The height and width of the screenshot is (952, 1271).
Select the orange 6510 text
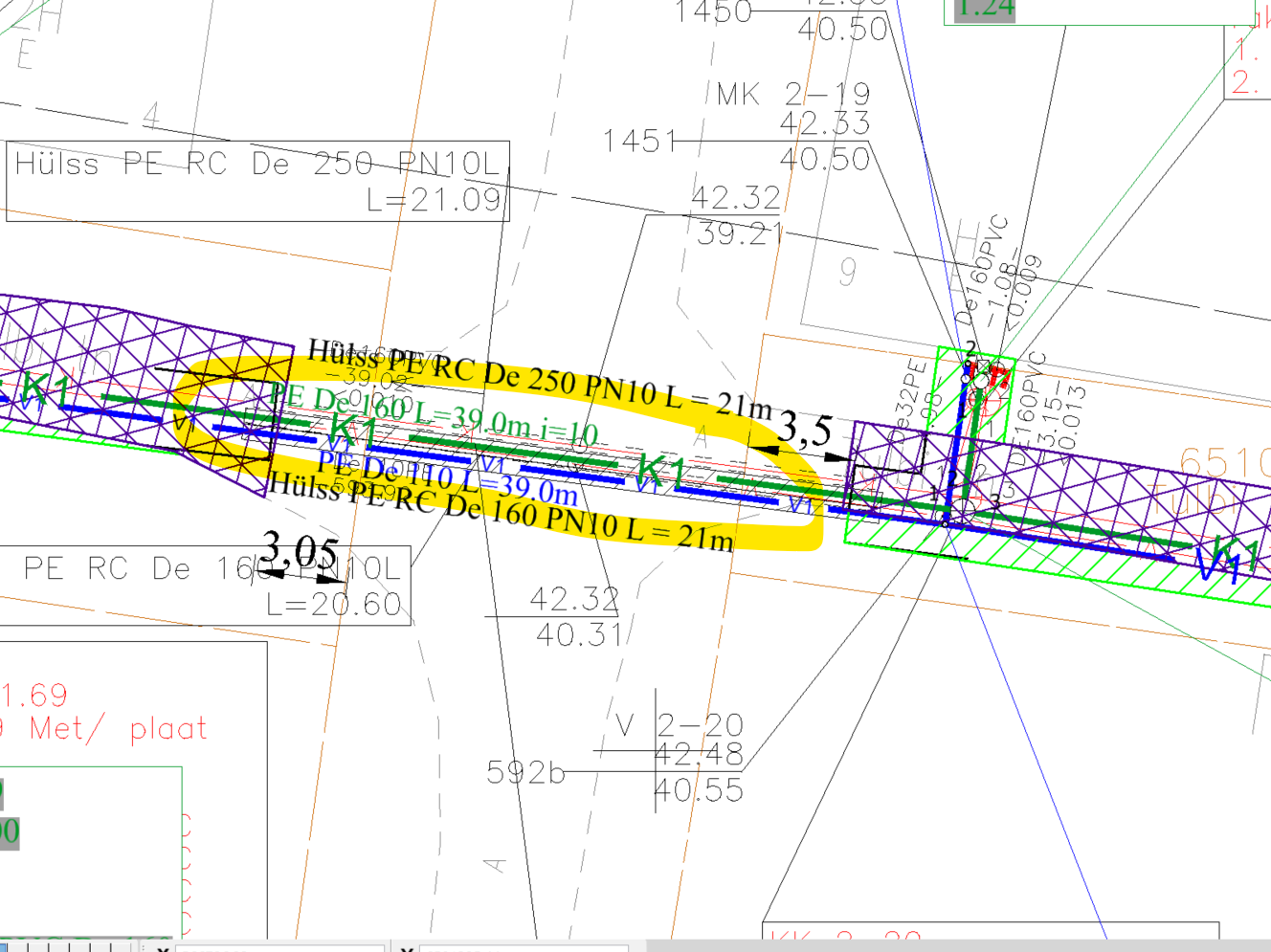(1223, 465)
